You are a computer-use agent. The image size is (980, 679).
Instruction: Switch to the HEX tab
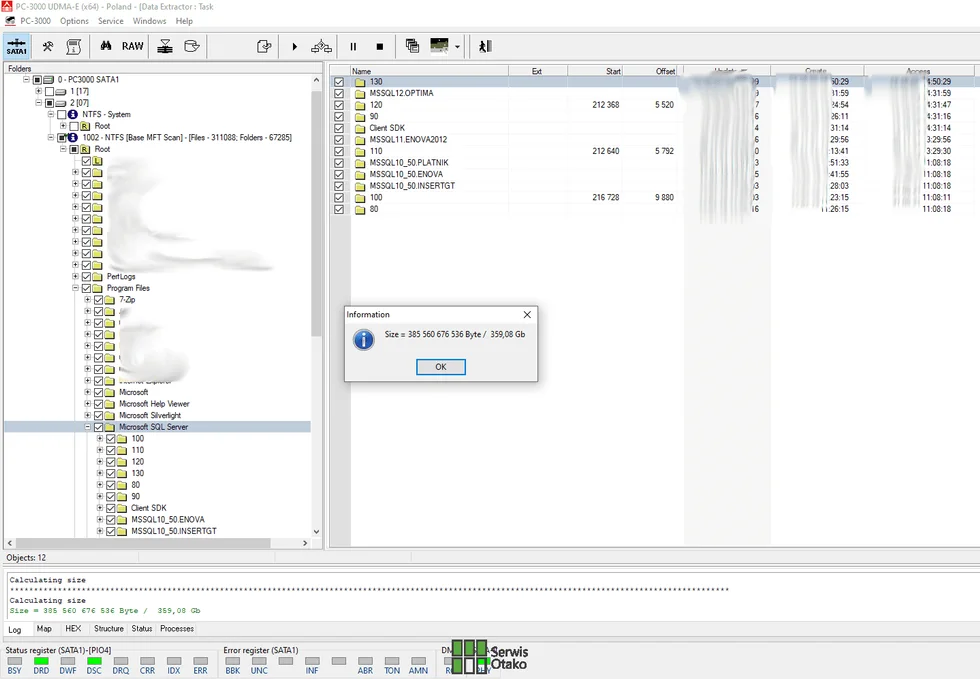point(73,629)
